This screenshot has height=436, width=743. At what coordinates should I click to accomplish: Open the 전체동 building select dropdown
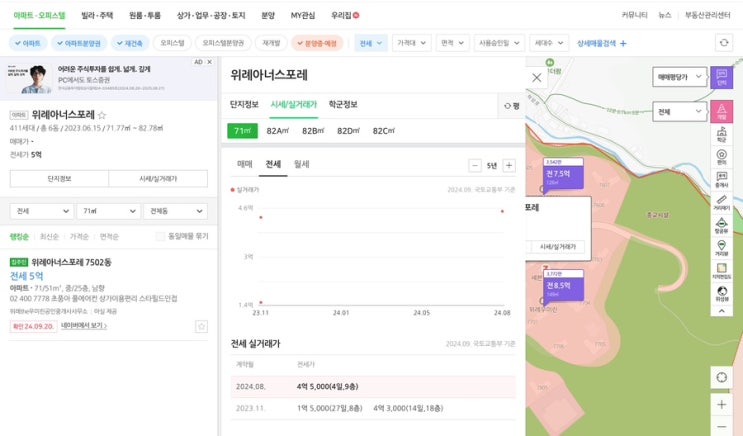coord(175,211)
